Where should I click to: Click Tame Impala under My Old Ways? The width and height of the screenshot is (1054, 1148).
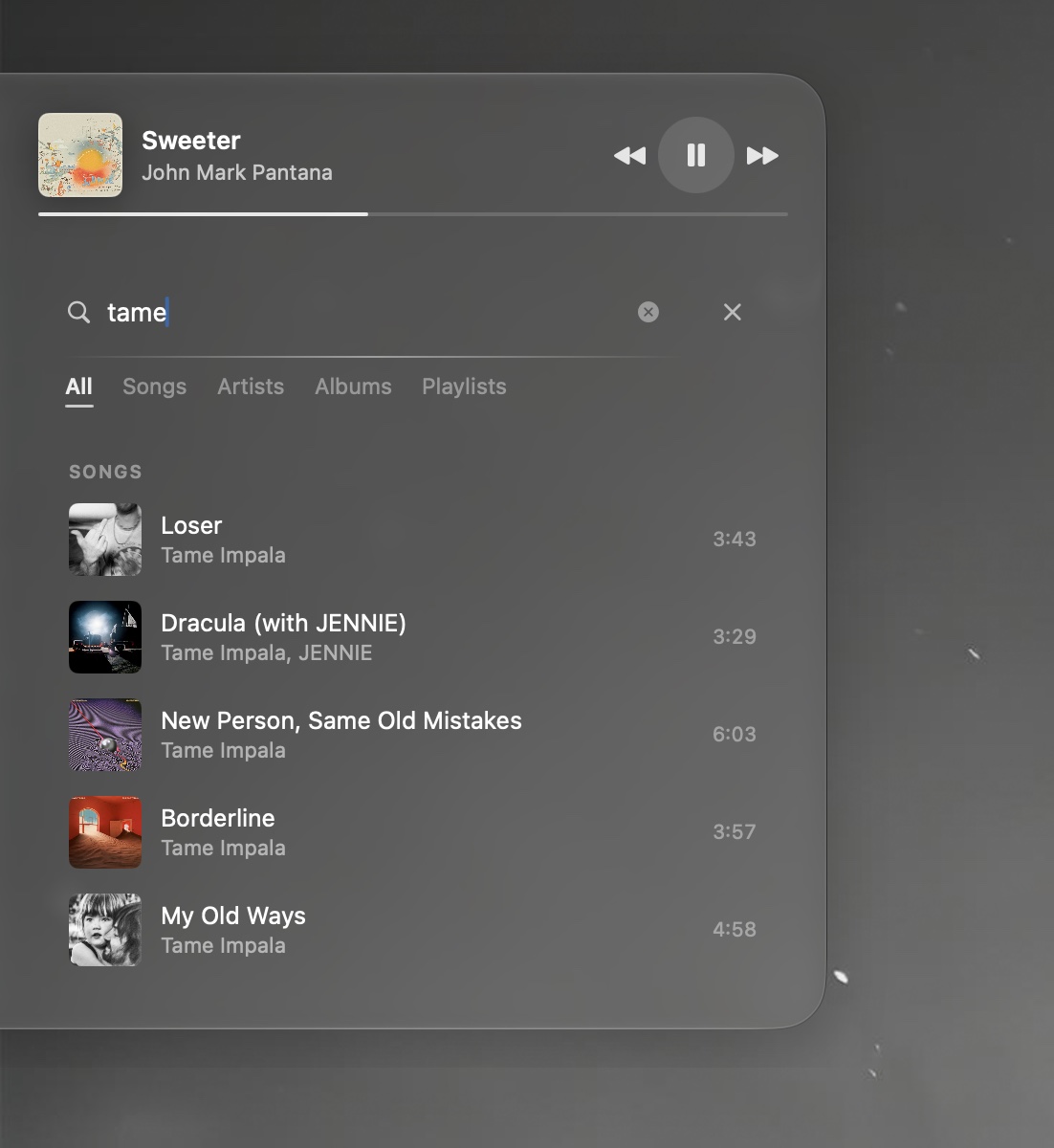223,946
